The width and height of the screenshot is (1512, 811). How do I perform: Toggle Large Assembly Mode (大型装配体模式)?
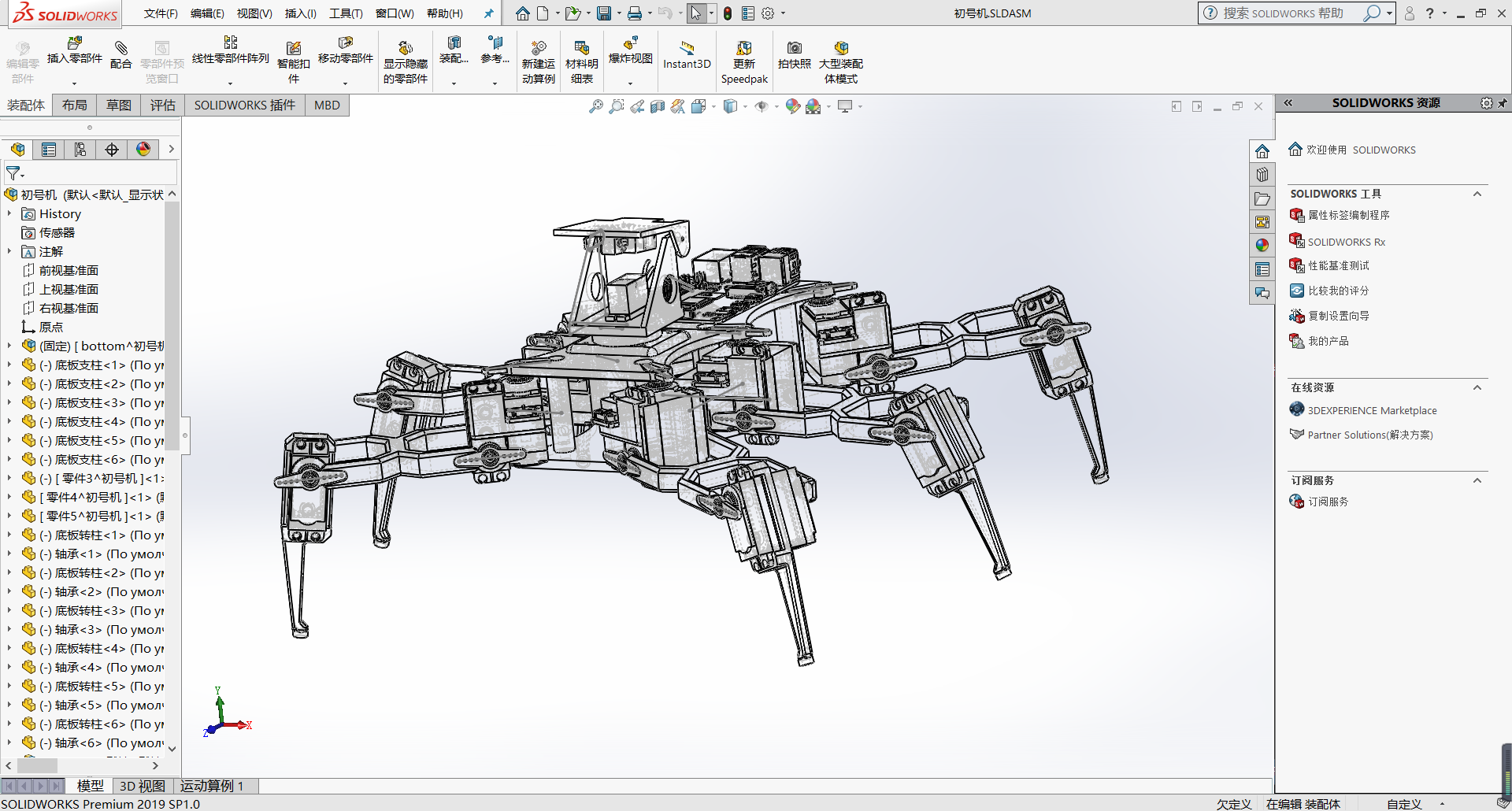coord(841,61)
